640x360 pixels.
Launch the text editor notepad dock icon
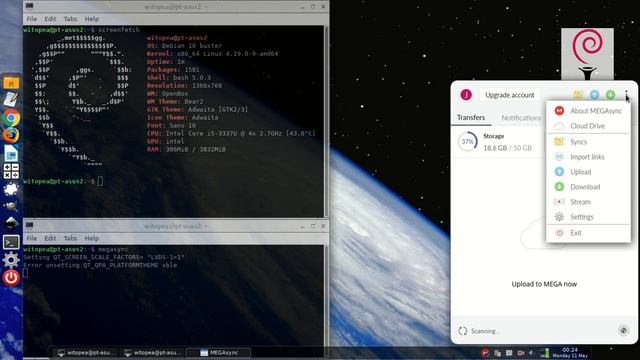(x=11, y=100)
